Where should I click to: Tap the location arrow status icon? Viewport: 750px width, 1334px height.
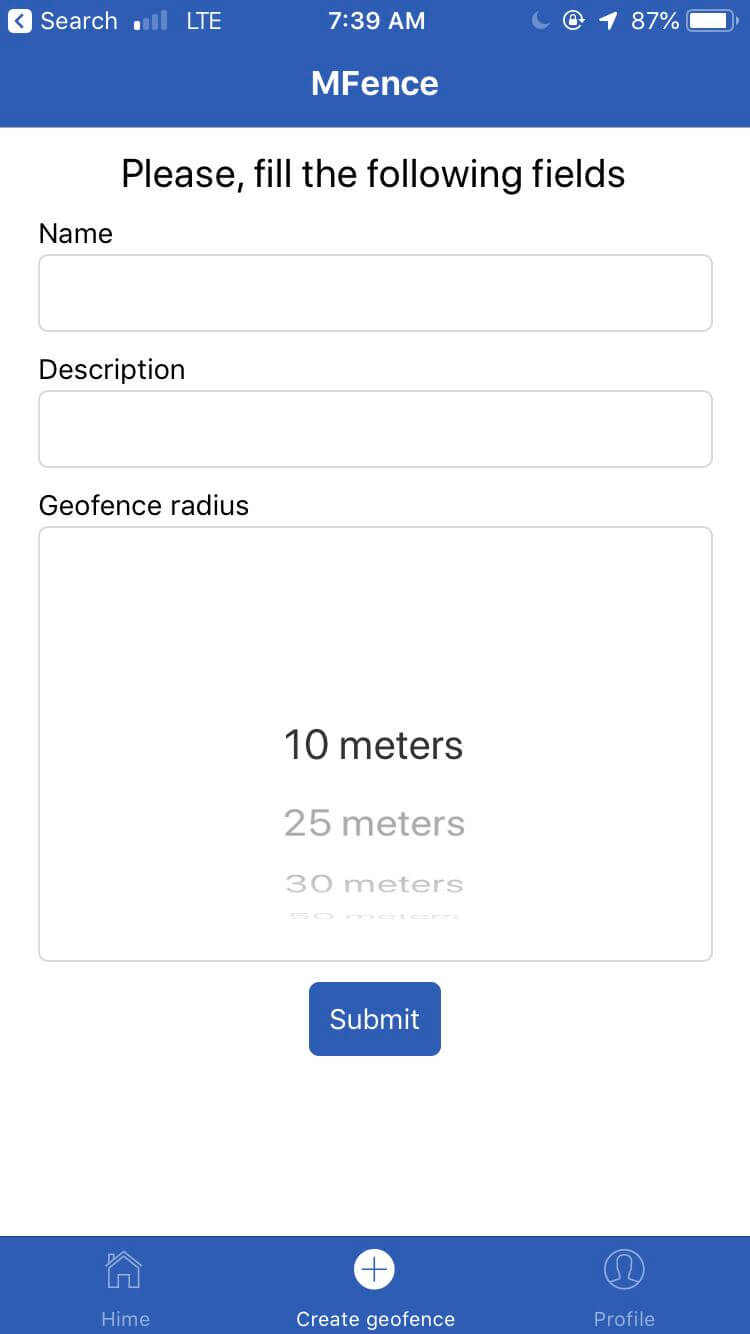point(608,21)
